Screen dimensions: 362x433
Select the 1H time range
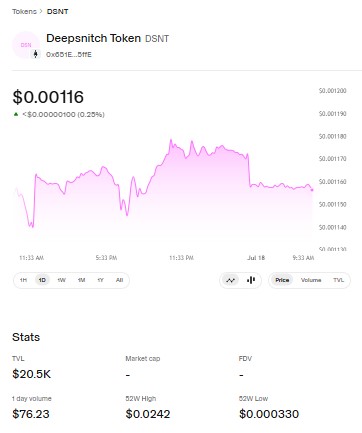(23, 280)
